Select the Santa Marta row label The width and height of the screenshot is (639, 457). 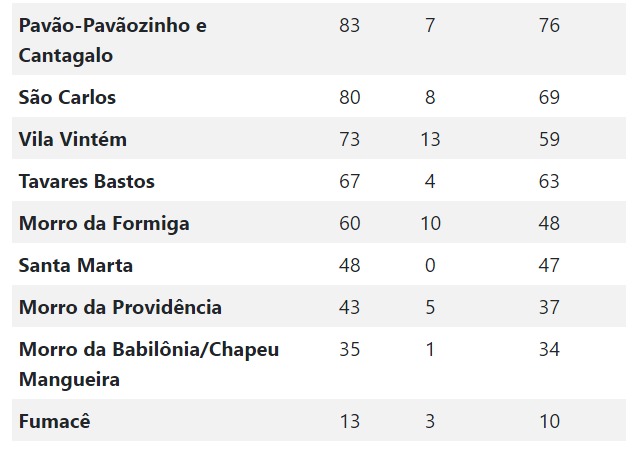pos(76,265)
